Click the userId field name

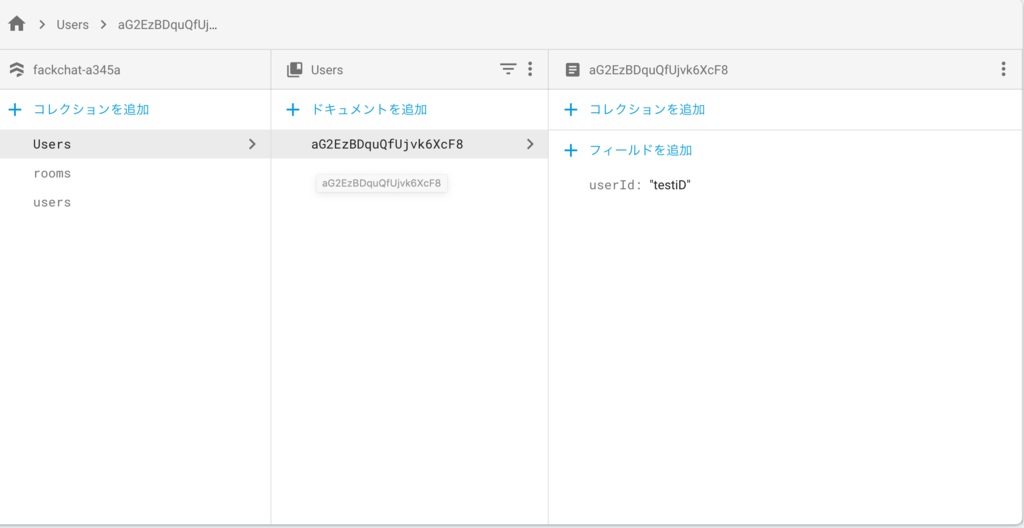[612, 186]
